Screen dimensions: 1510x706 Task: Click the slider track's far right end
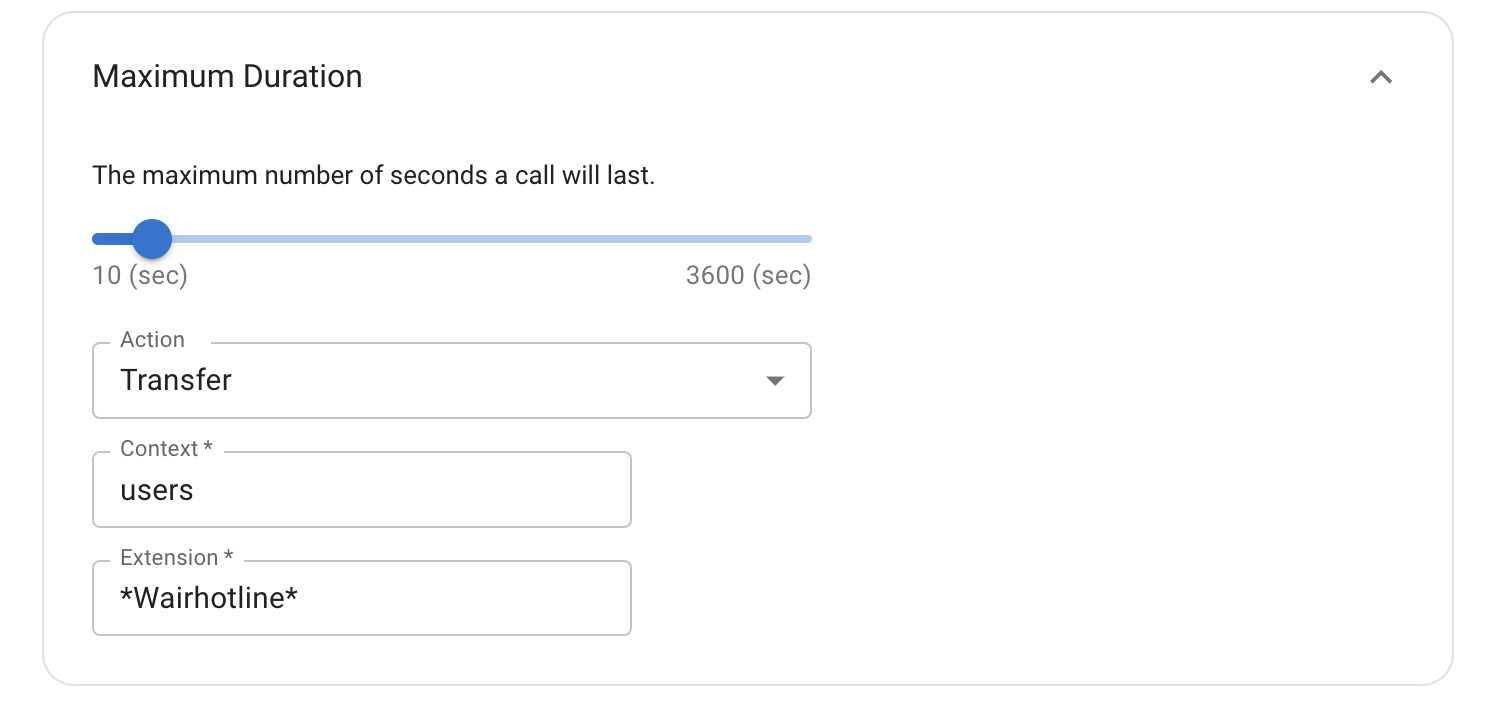[x=806, y=239]
